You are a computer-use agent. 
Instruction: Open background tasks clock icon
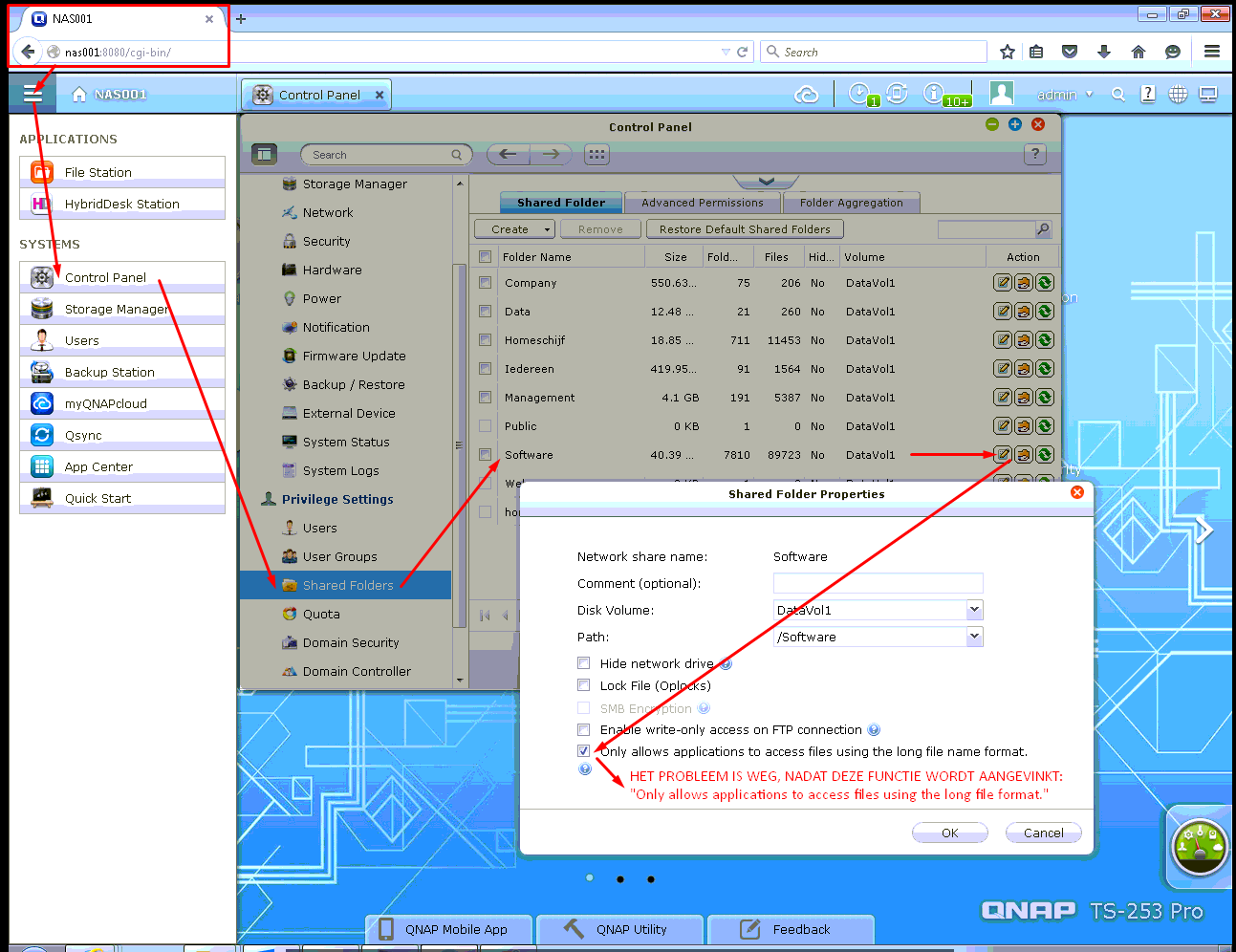pyautogui.click(x=859, y=94)
